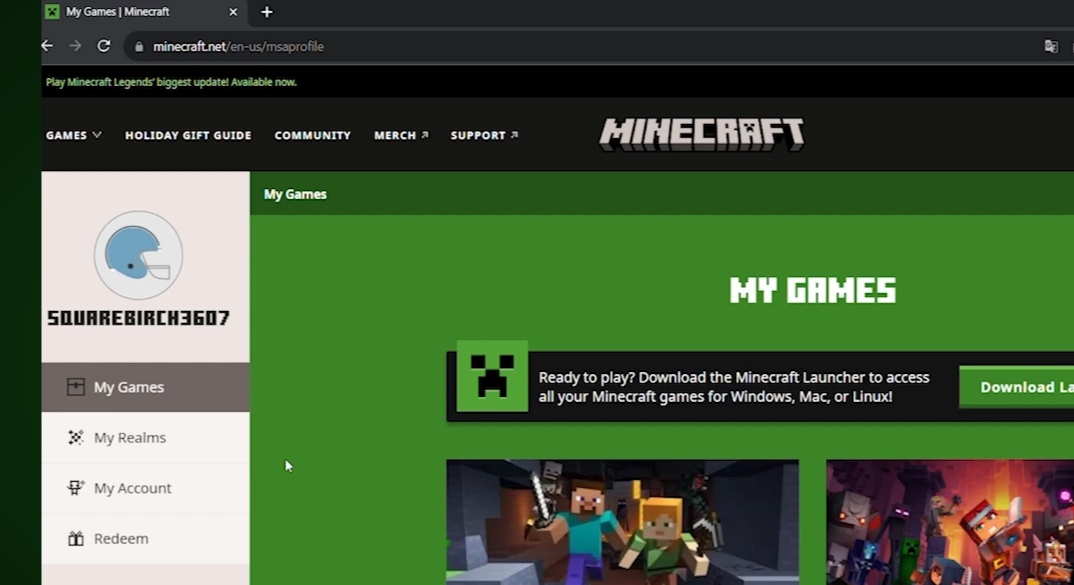Open the Holiday Gift Guide menu item
The image size is (1074, 585).
click(188, 136)
